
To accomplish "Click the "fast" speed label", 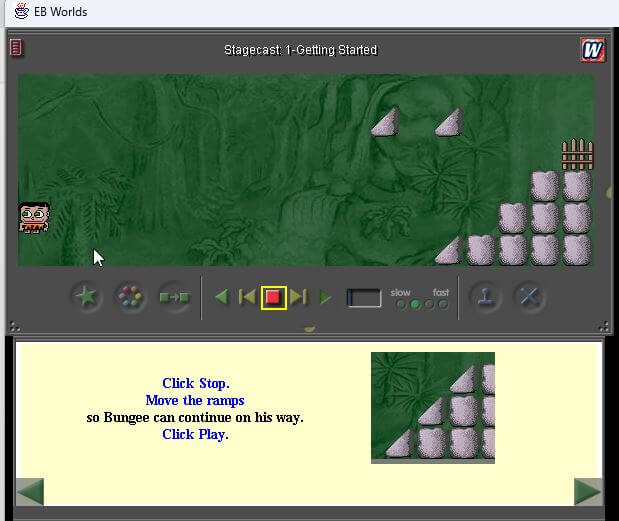I will pyautogui.click(x=441, y=292).
